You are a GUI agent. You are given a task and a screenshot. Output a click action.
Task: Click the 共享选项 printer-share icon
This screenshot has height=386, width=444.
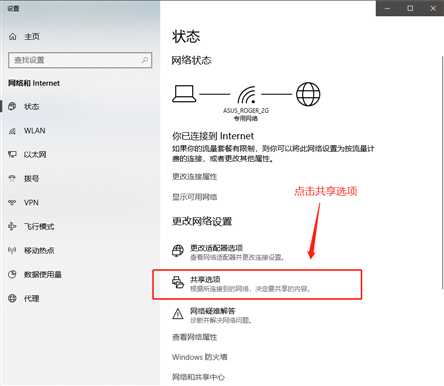(x=178, y=282)
